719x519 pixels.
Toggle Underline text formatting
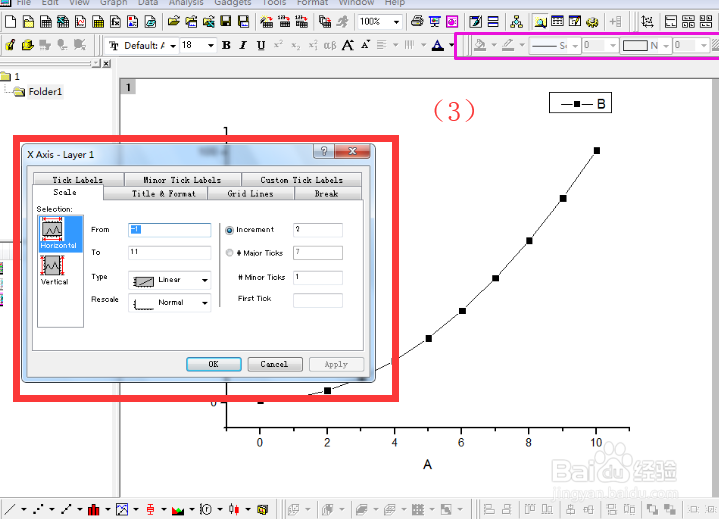click(261, 45)
